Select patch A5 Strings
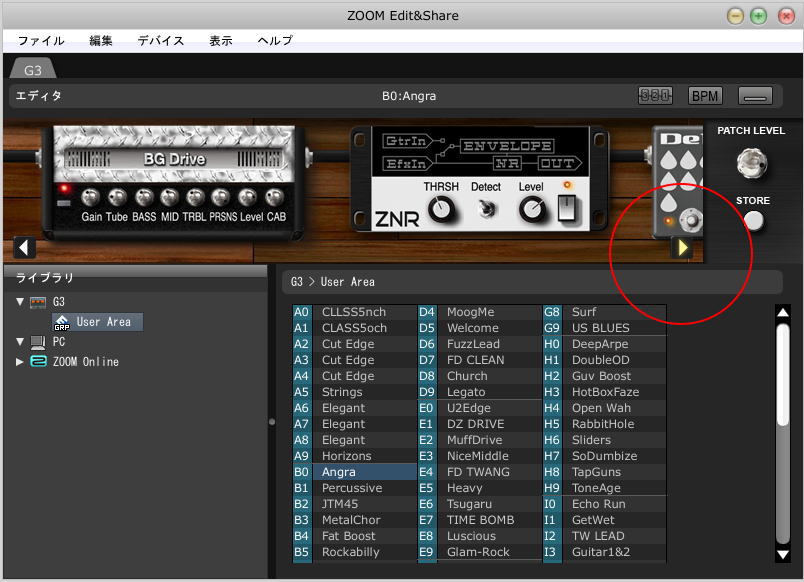The image size is (804, 582). point(354,392)
